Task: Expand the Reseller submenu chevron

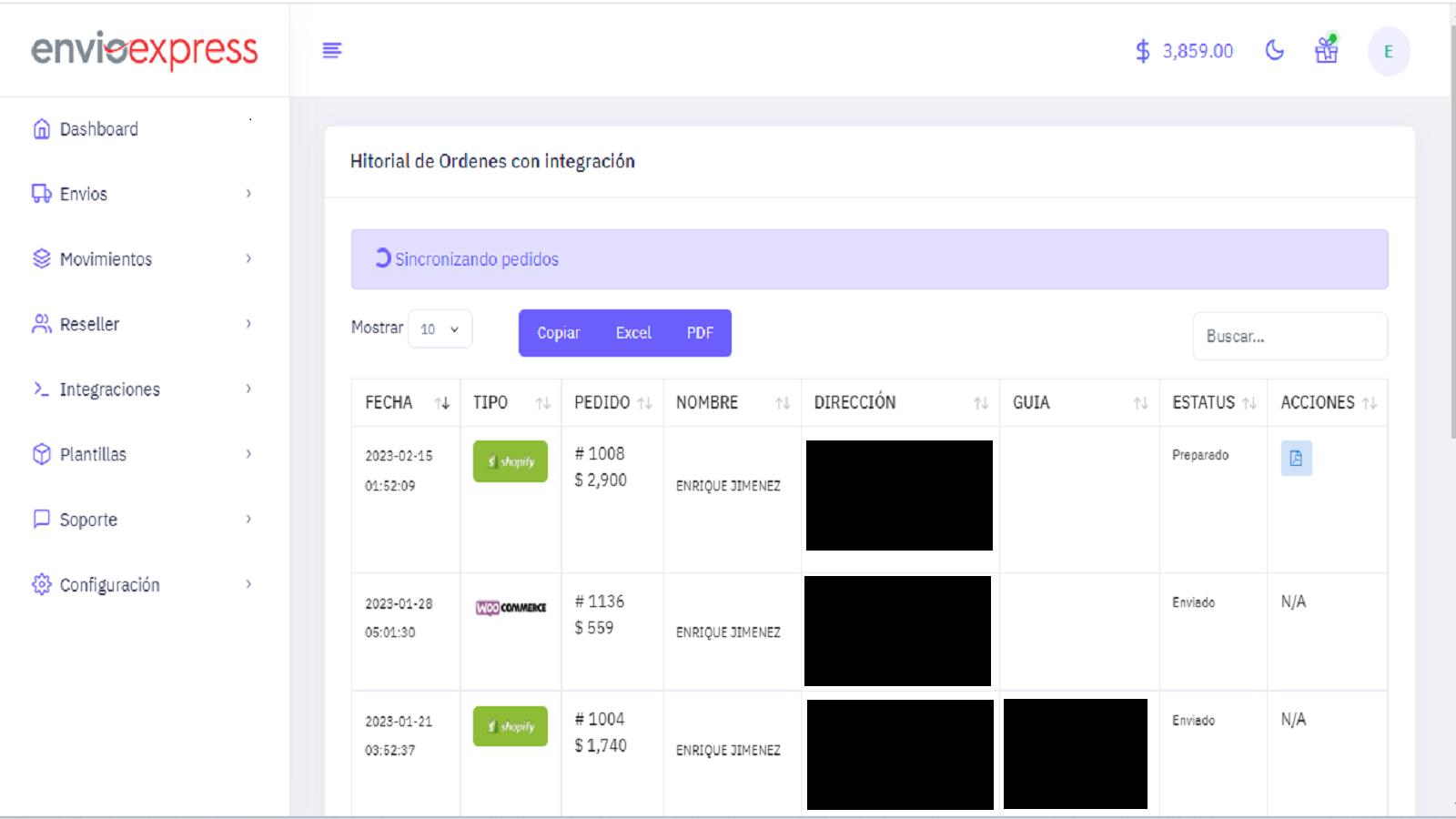Action: 248,323
